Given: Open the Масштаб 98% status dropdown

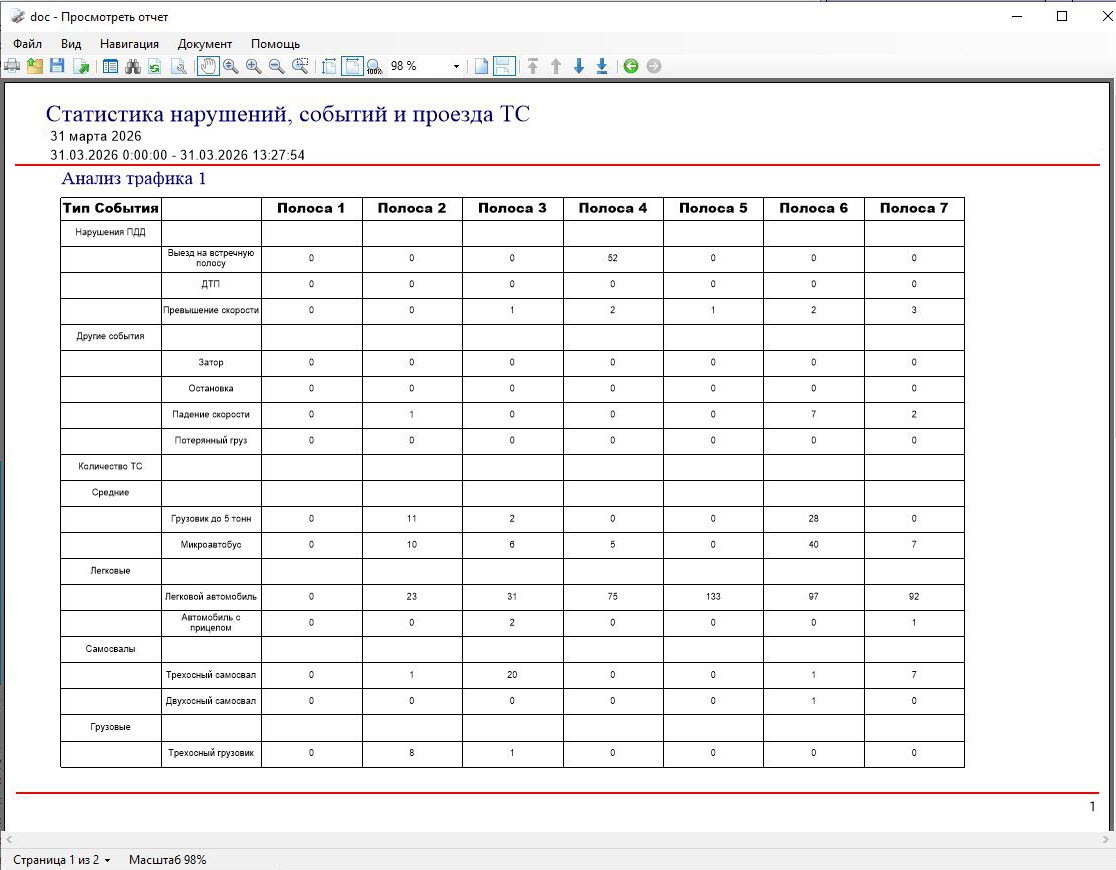Looking at the screenshot, I should click(x=168, y=860).
